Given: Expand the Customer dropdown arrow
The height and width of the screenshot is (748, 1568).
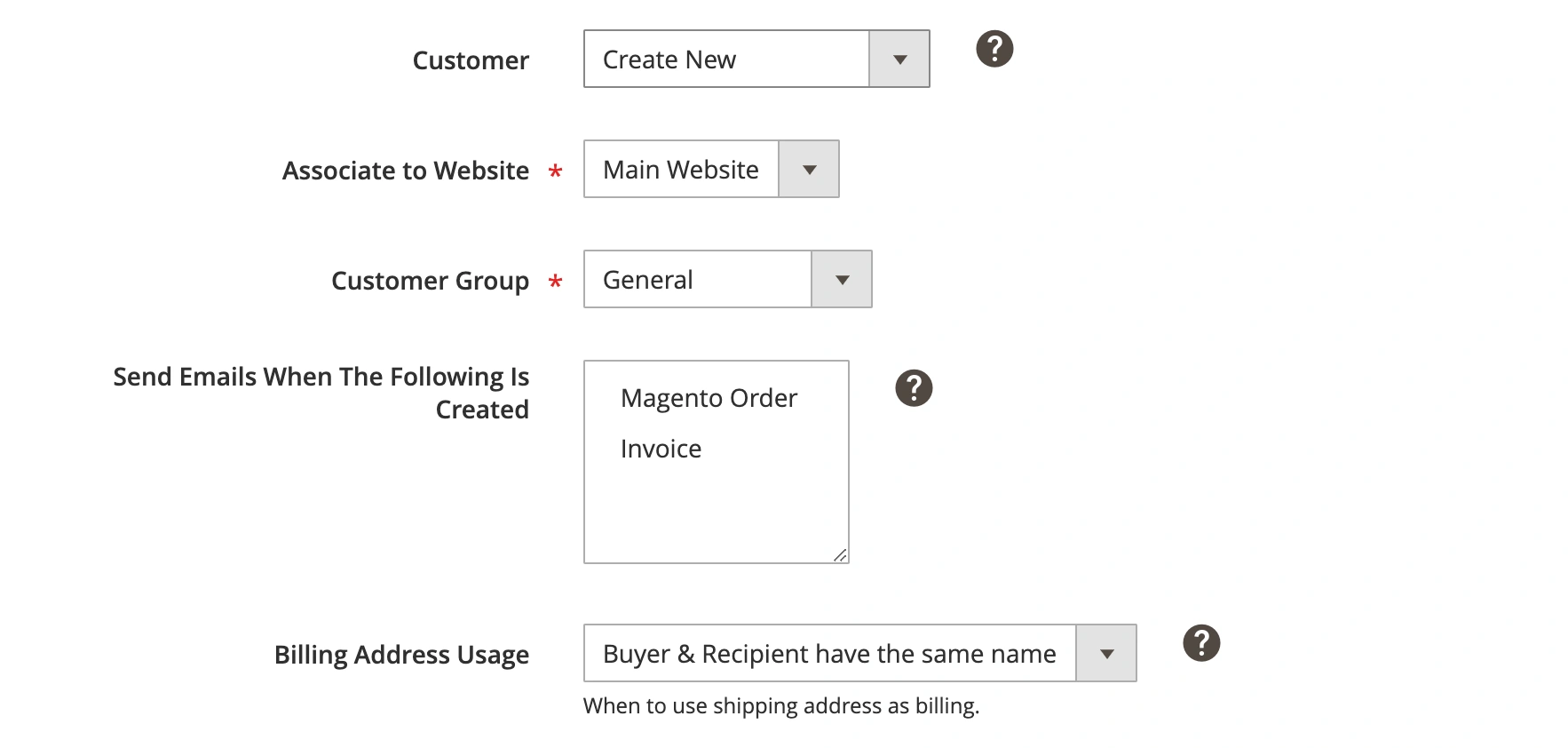Looking at the screenshot, I should click(899, 60).
